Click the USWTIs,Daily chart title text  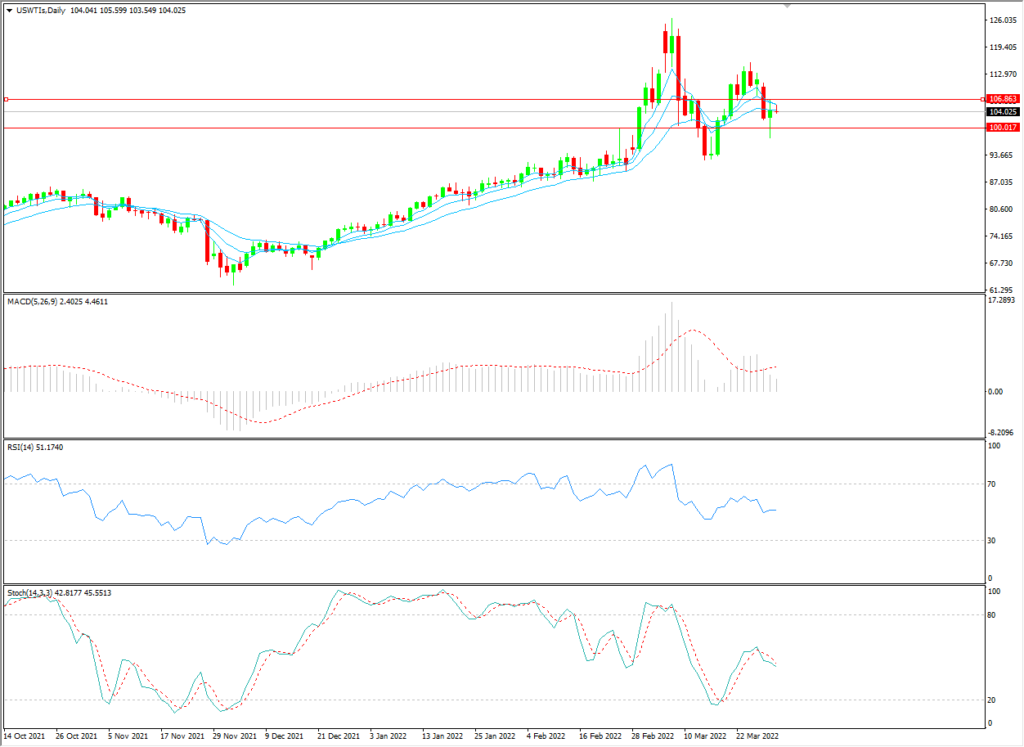coord(42,10)
